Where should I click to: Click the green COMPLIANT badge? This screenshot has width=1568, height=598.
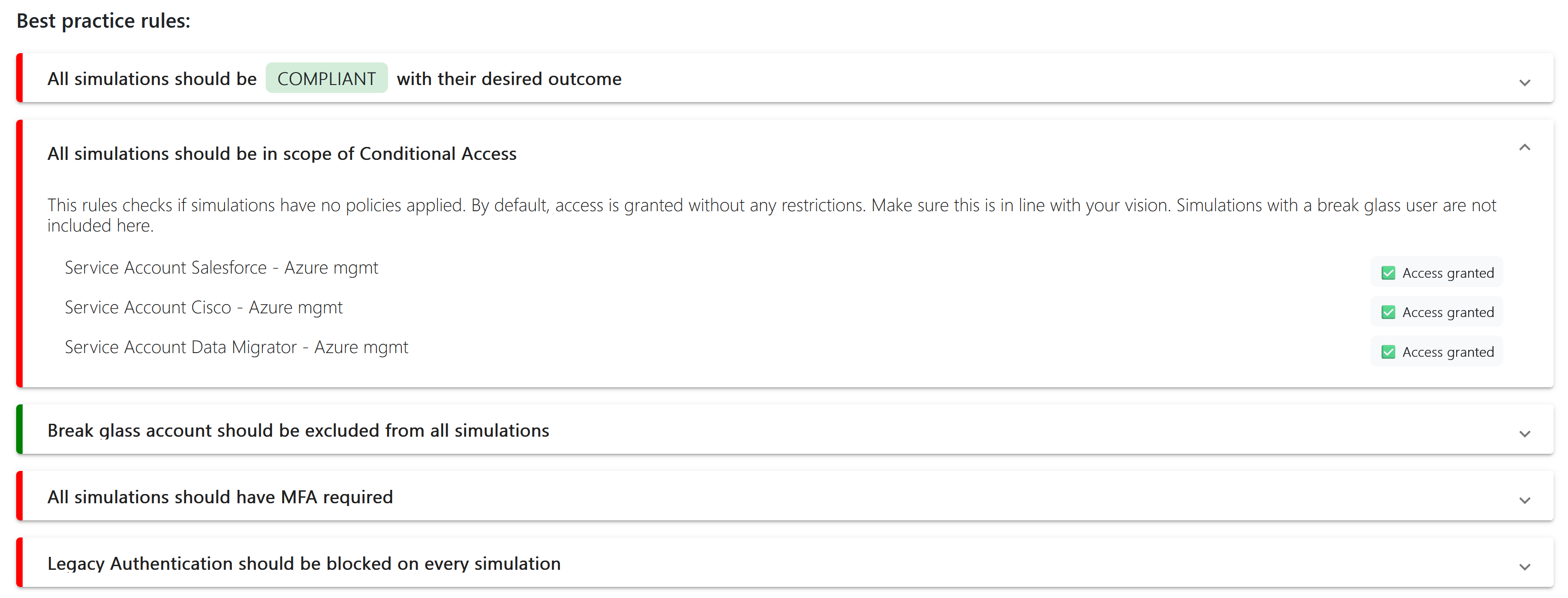pyautogui.click(x=326, y=79)
